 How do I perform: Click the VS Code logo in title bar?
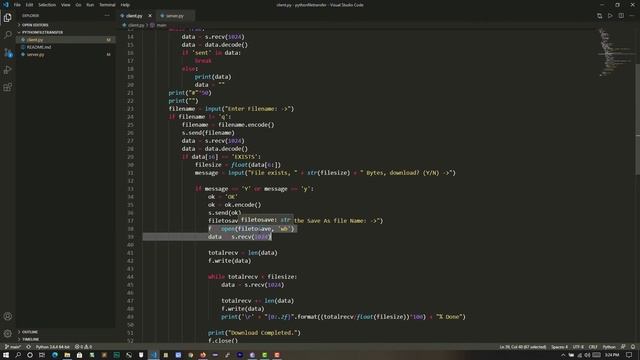click(x=6, y=5)
